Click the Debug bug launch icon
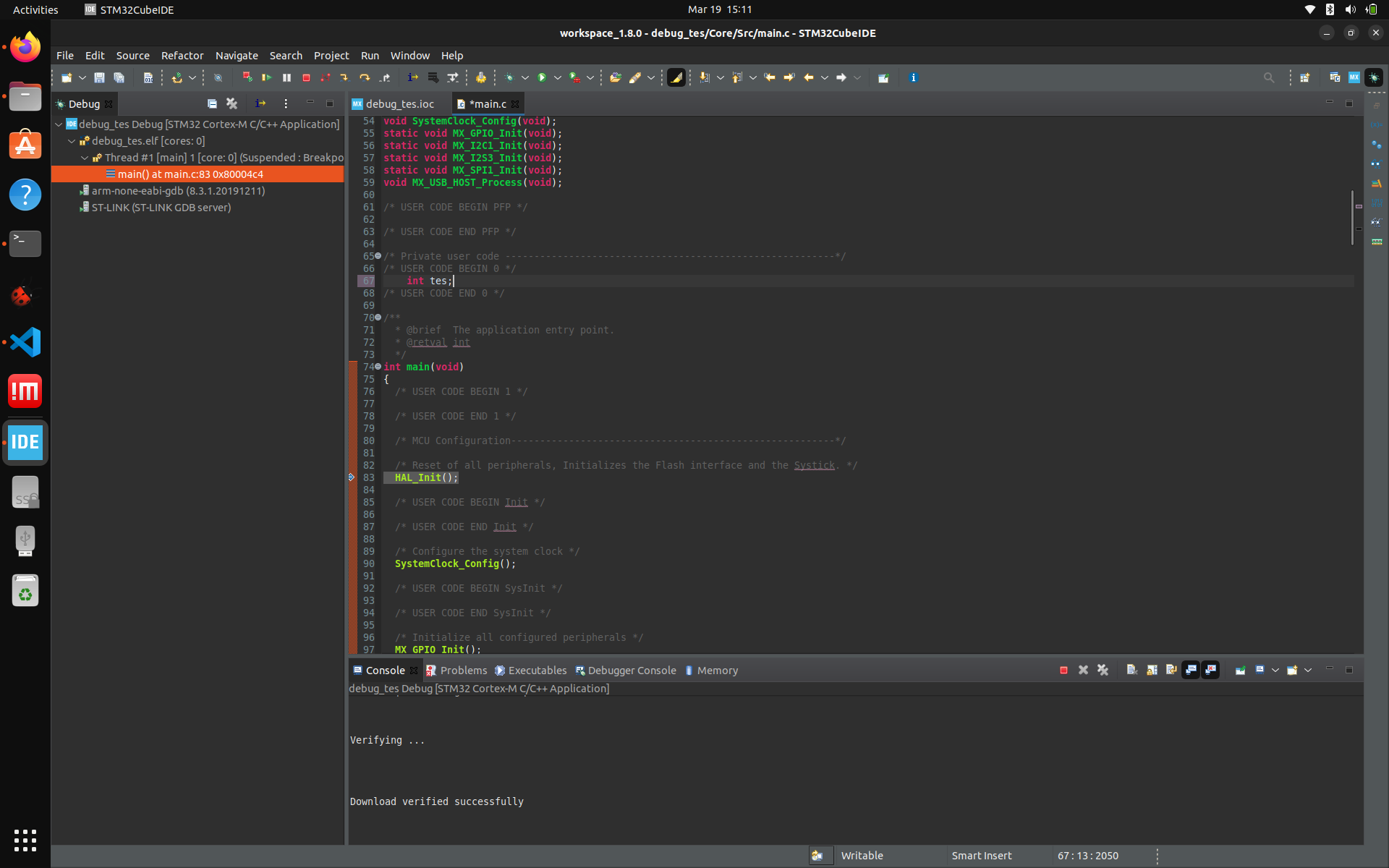1389x868 pixels. pyautogui.click(x=509, y=78)
